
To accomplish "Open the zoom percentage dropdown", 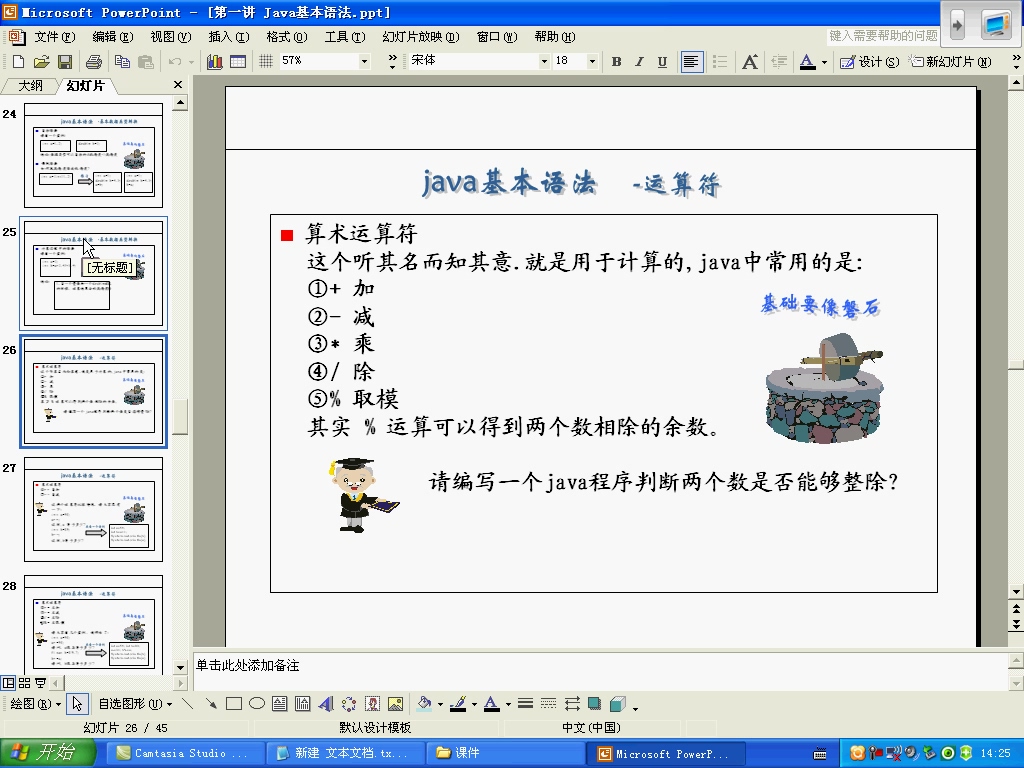I will 364,61.
